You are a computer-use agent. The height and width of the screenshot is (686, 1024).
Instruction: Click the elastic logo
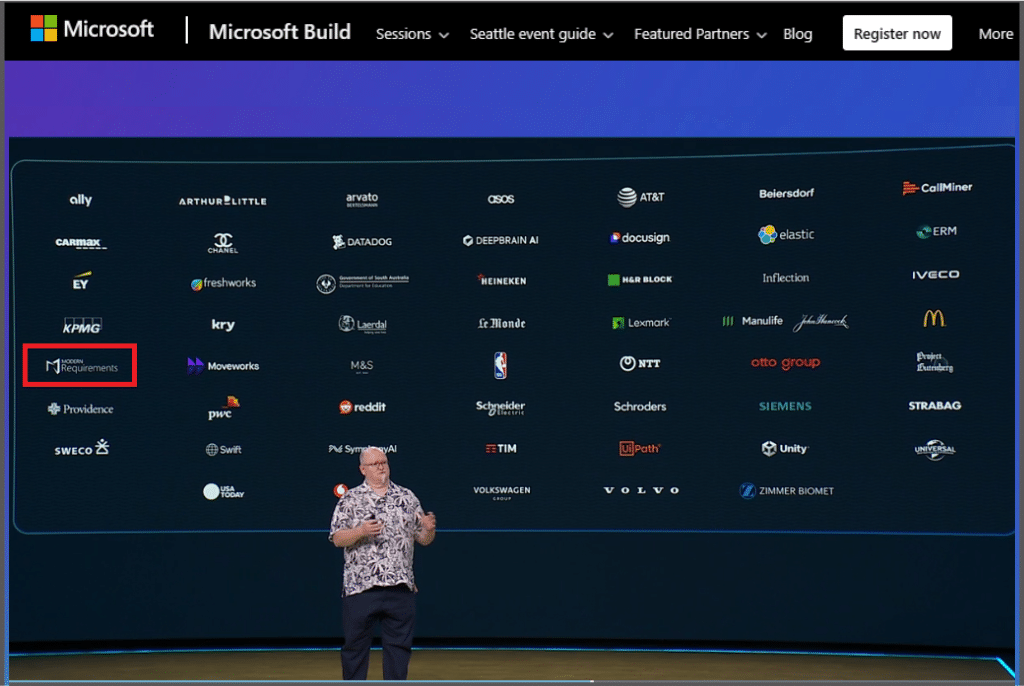pos(786,234)
